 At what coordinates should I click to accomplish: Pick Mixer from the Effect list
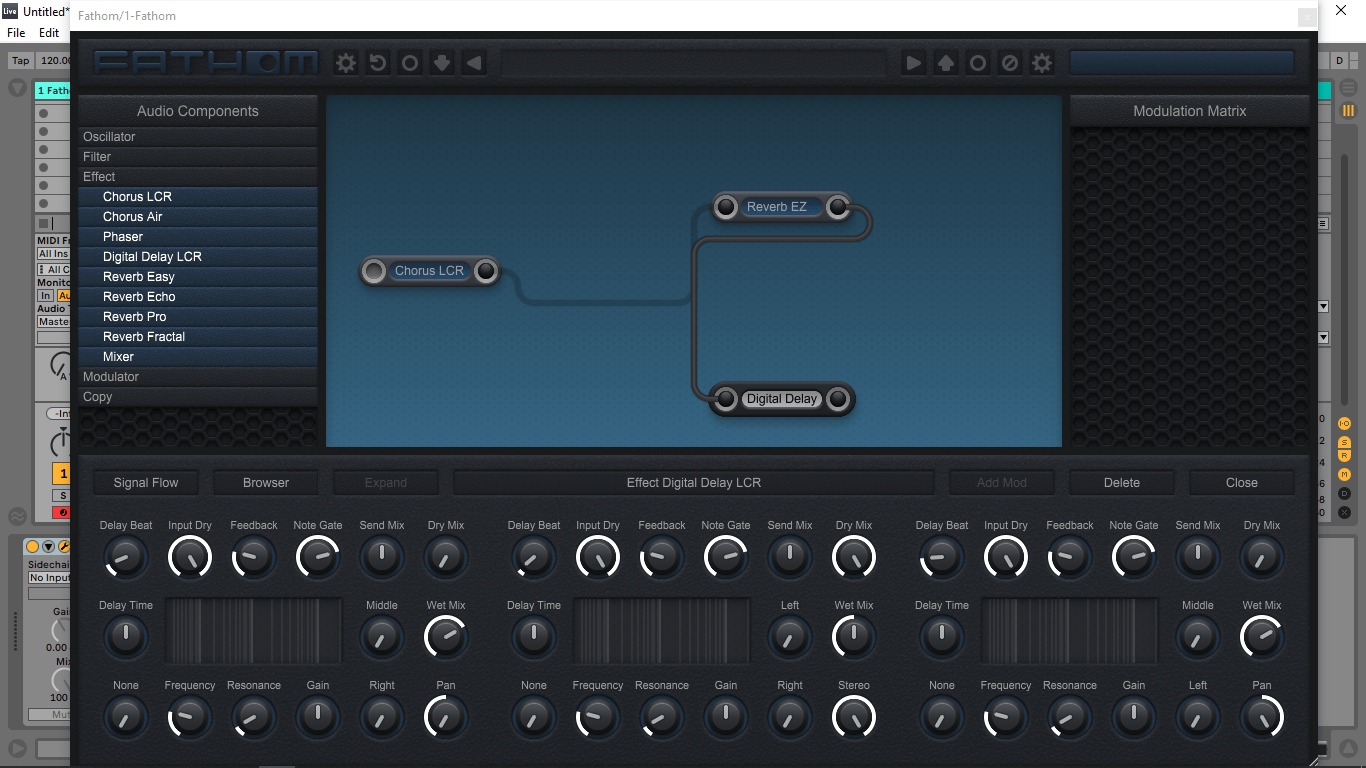tap(198, 357)
